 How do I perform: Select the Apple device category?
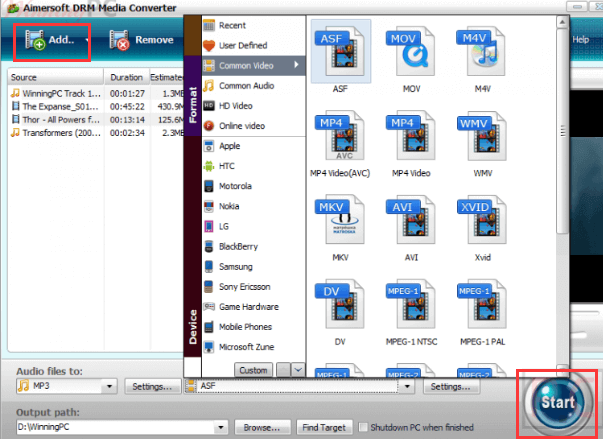(x=230, y=146)
